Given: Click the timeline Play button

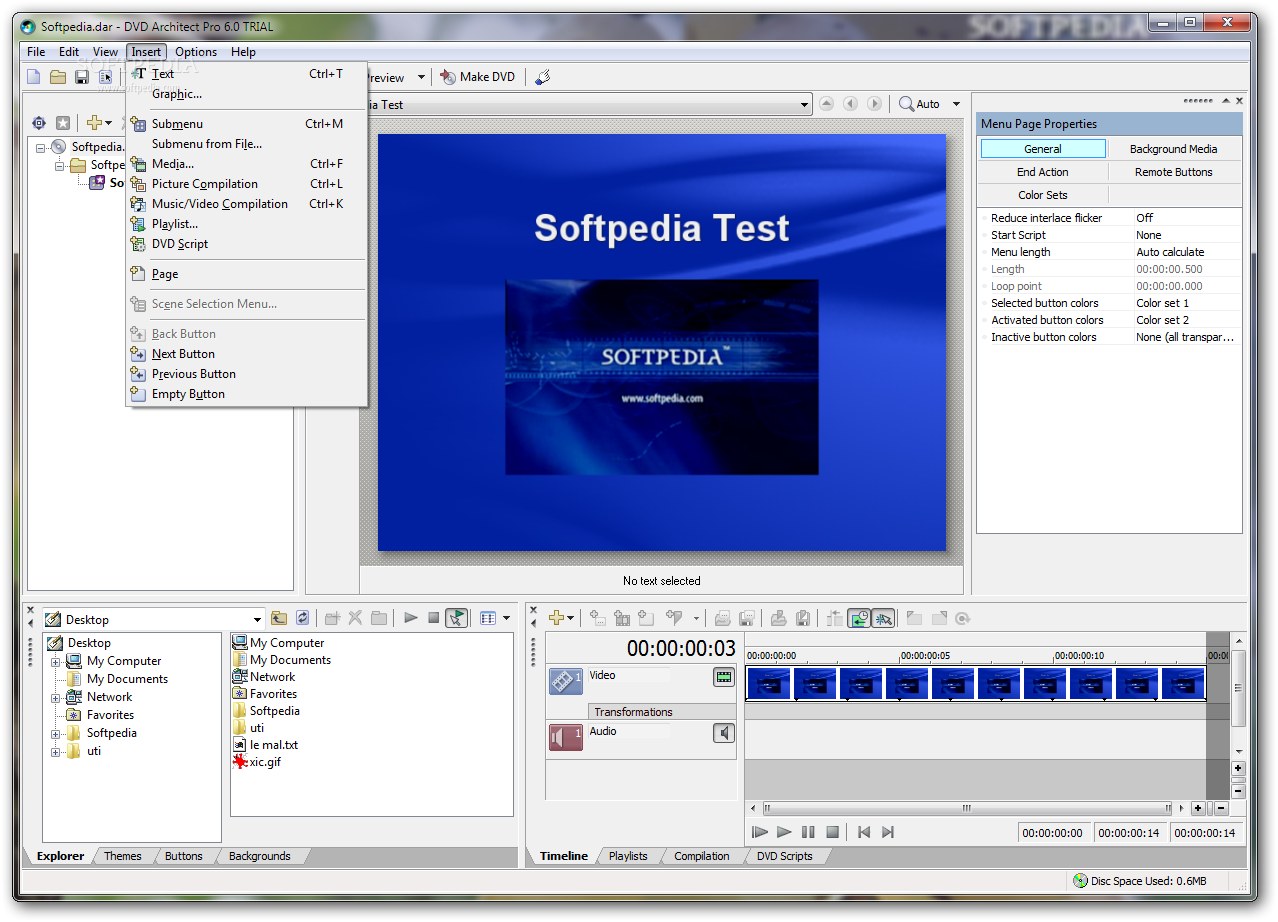Looking at the screenshot, I should pos(784,832).
